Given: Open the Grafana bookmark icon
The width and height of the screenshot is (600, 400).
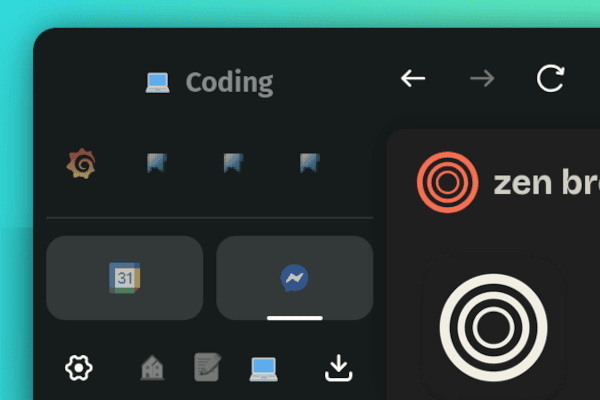Looking at the screenshot, I should pyautogui.click(x=81, y=163).
